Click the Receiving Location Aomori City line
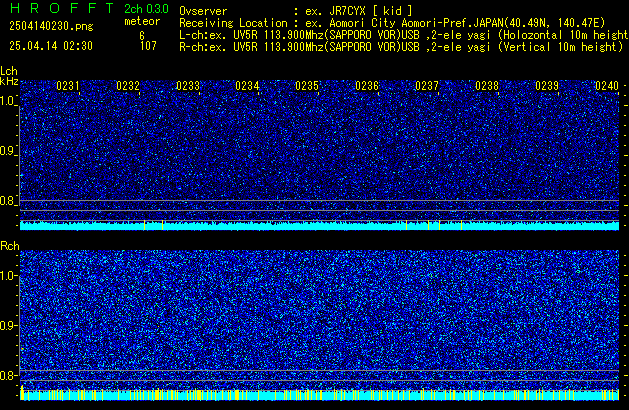 (x=392, y=23)
